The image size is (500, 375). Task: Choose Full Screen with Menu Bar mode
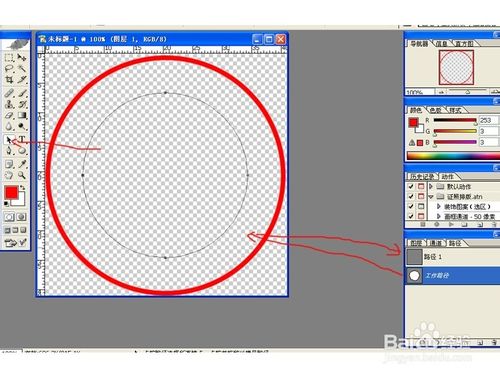pyautogui.click(x=15, y=230)
